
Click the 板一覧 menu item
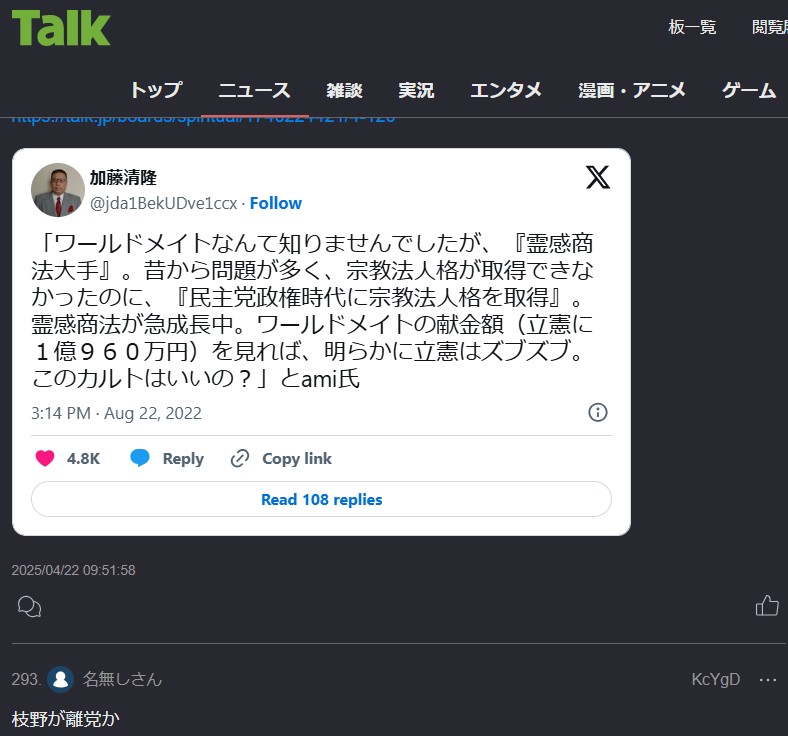(692, 27)
